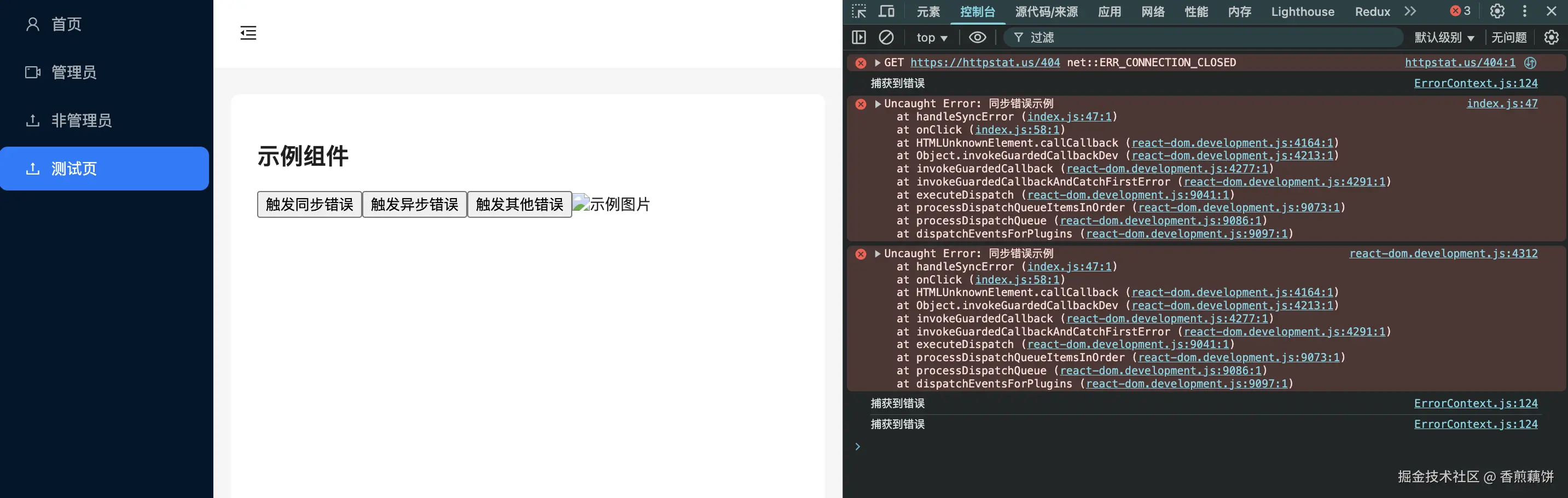Clear the console output
This screenshot has width=1568, height=498.
pos(886,38)
